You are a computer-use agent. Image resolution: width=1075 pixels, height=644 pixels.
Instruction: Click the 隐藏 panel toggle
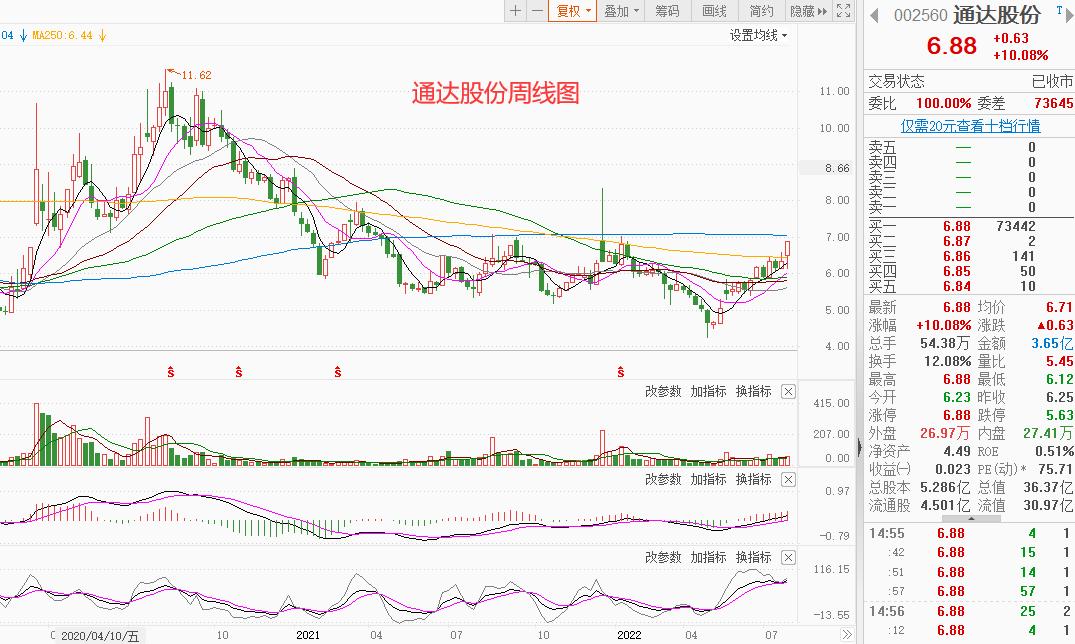coord(808,10)
